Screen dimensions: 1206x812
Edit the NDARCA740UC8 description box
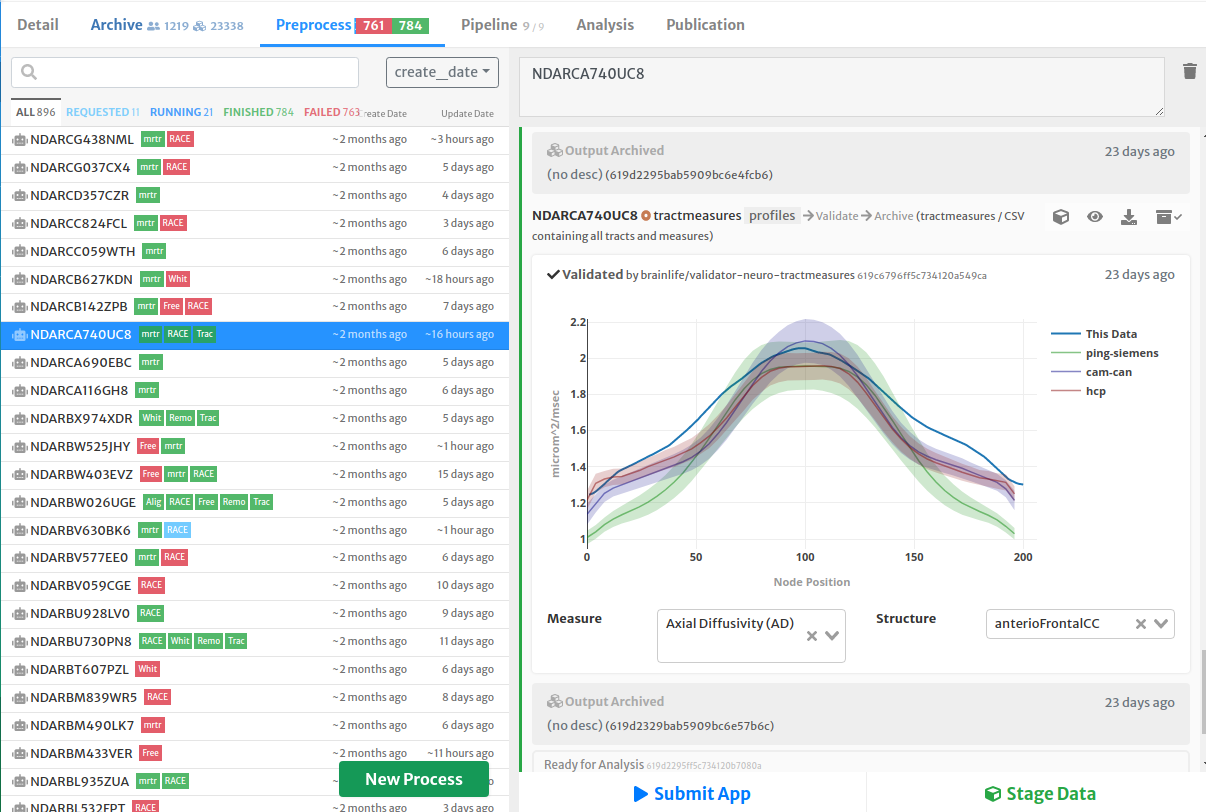pyautogui.click(x=841, y=86)
